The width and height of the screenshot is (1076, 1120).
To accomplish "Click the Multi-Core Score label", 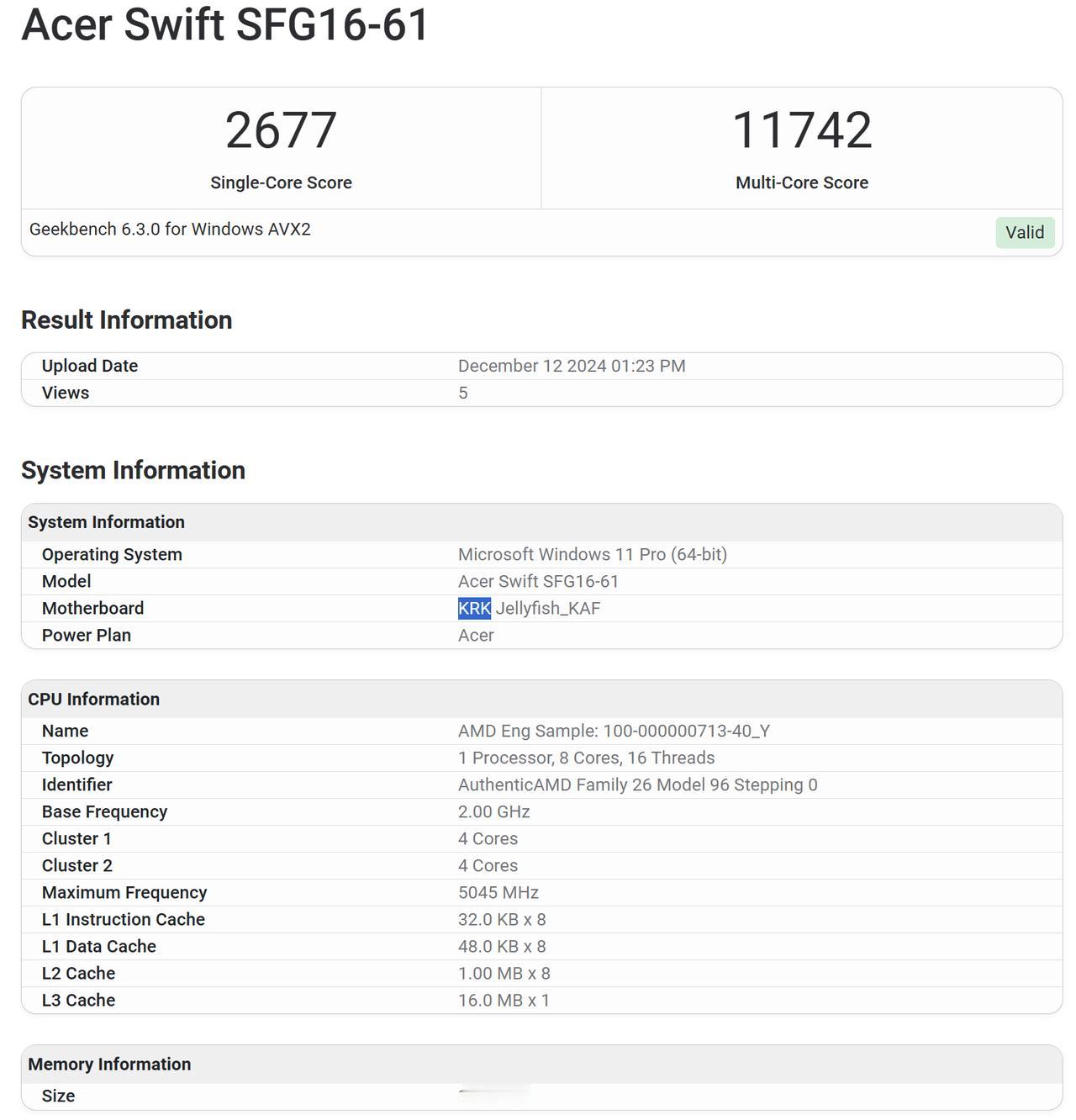I will pos(802,182).
